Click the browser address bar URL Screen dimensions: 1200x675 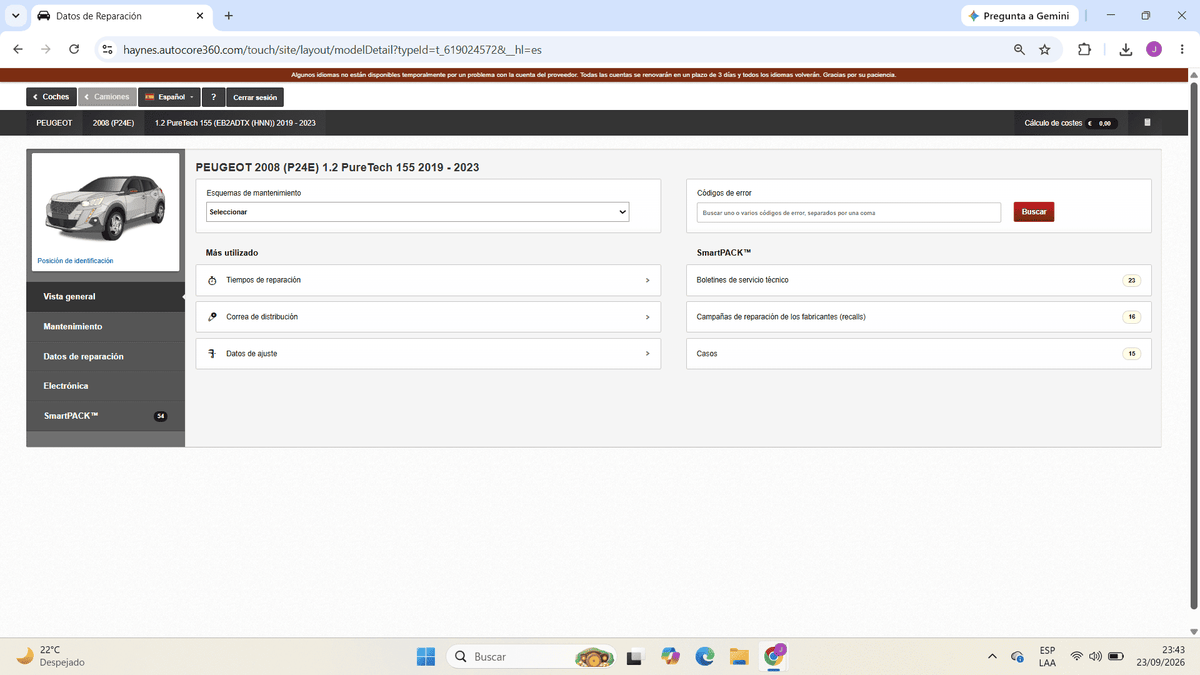[332, 49]
